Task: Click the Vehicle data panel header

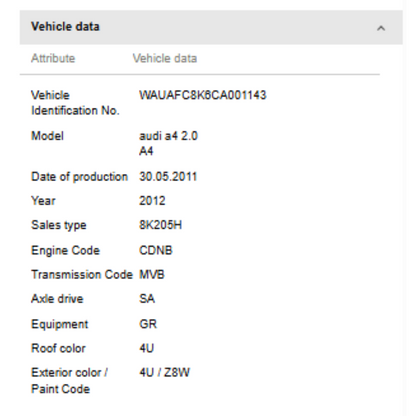Action: [x=211, y=27]
